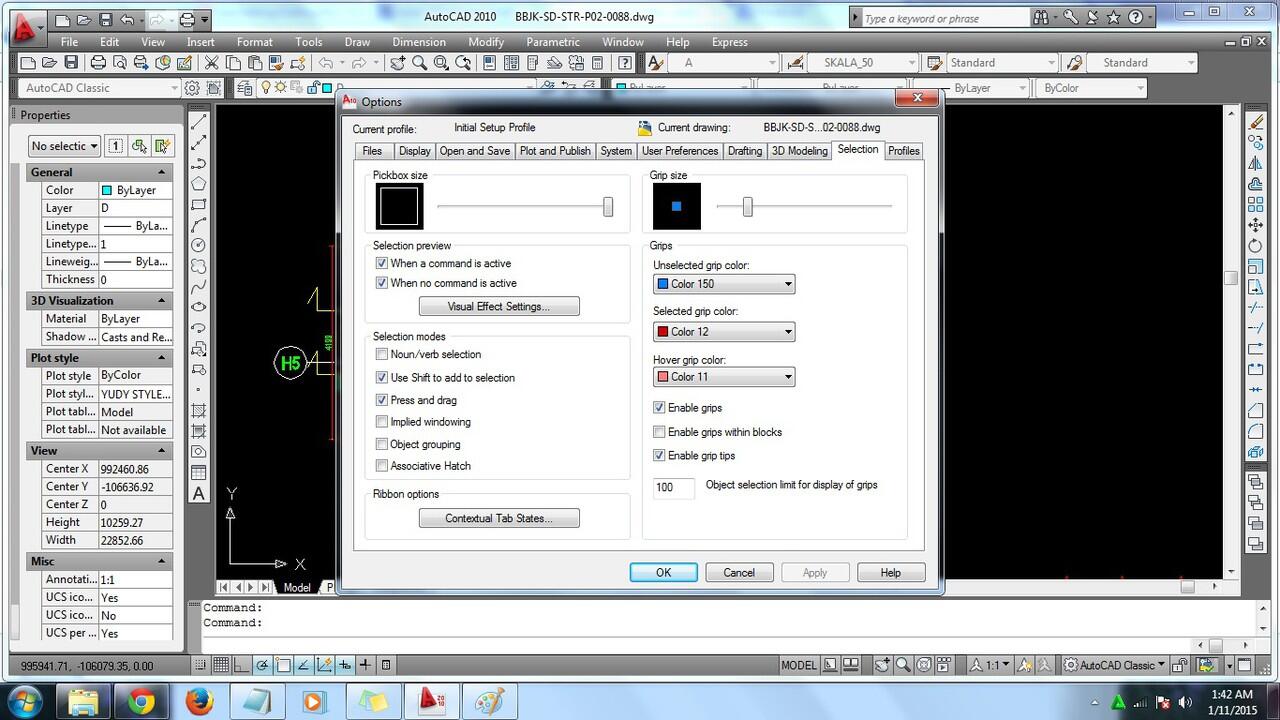The width and height of the screenshot is (1280, 720).
Task: Switch to the Display tab
Action: tap(414, 151)
